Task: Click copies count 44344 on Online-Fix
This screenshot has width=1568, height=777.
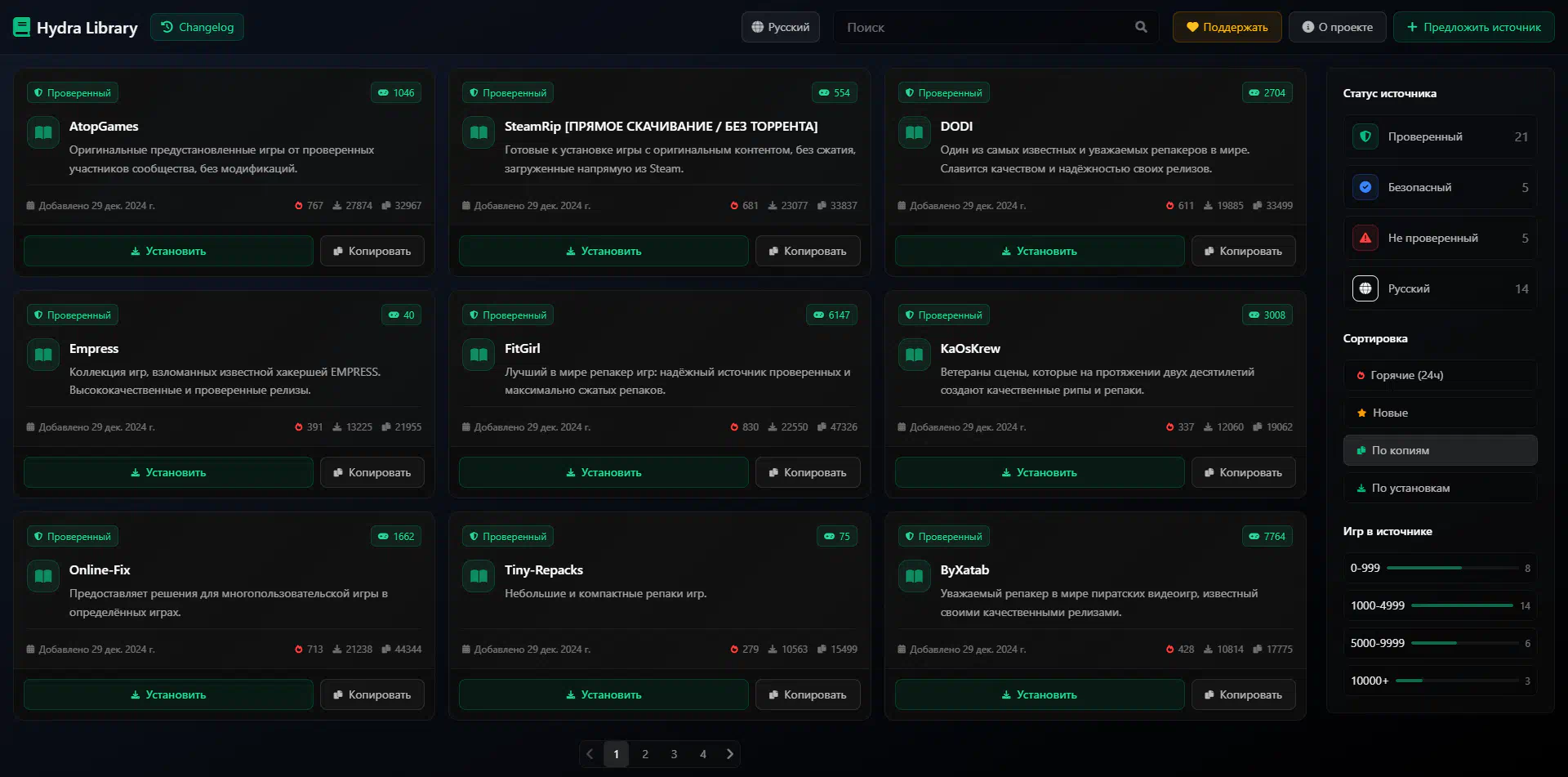Action: [x=402, y=650]
